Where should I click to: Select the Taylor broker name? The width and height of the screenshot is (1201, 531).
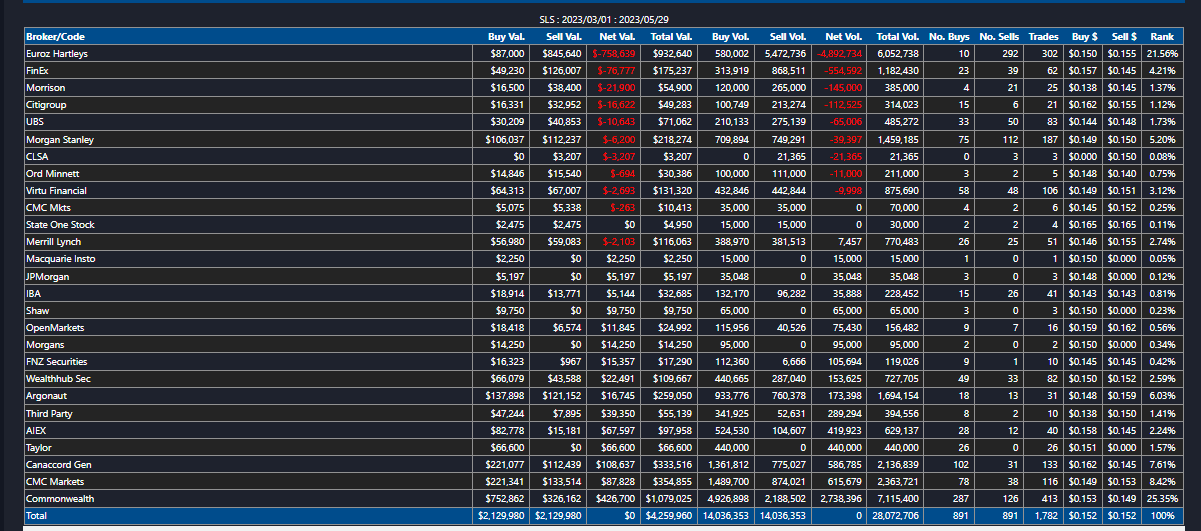39,448
